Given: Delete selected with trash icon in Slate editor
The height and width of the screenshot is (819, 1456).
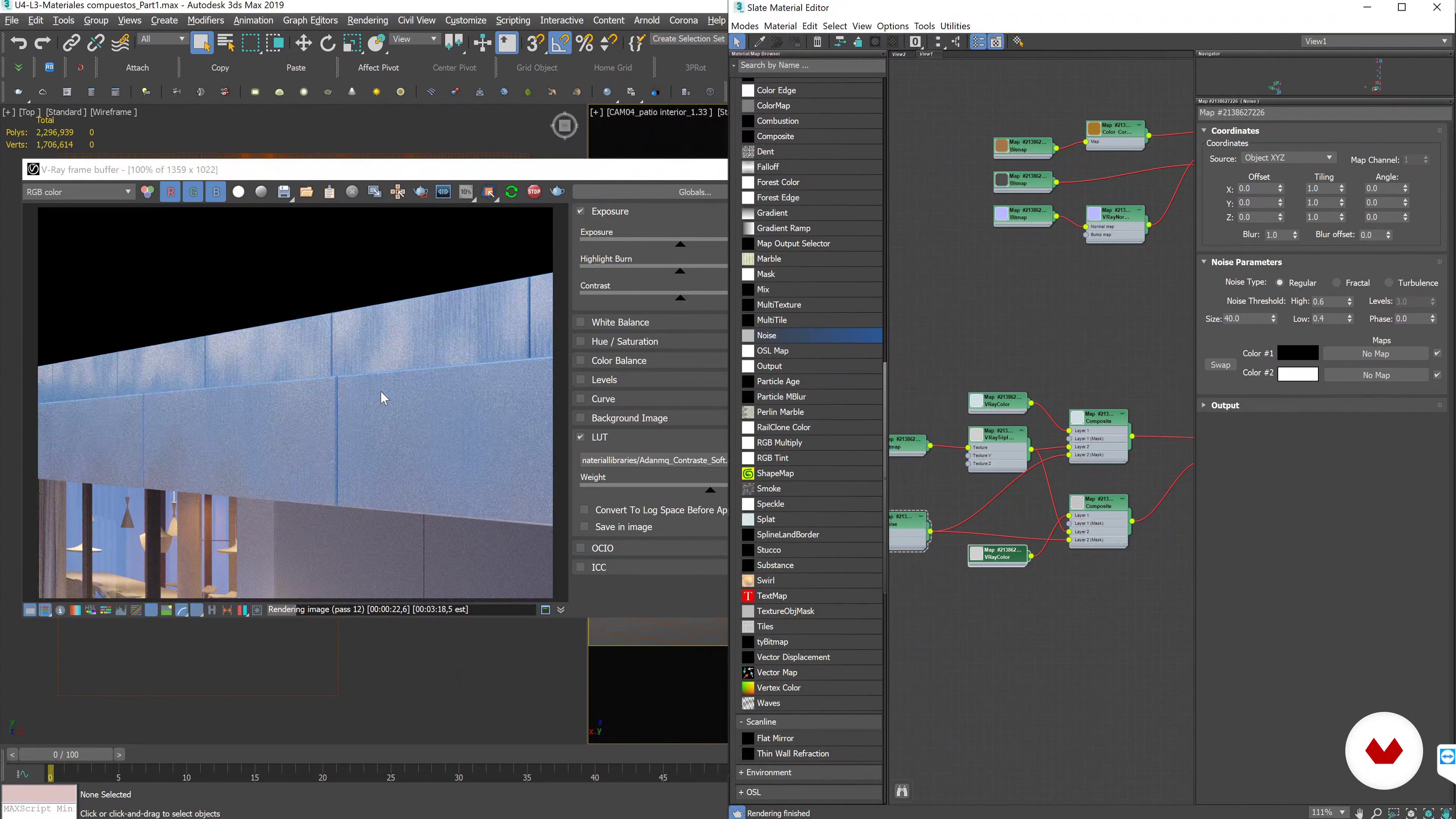Looking at the screenshot, I should [x=817, y=42].
